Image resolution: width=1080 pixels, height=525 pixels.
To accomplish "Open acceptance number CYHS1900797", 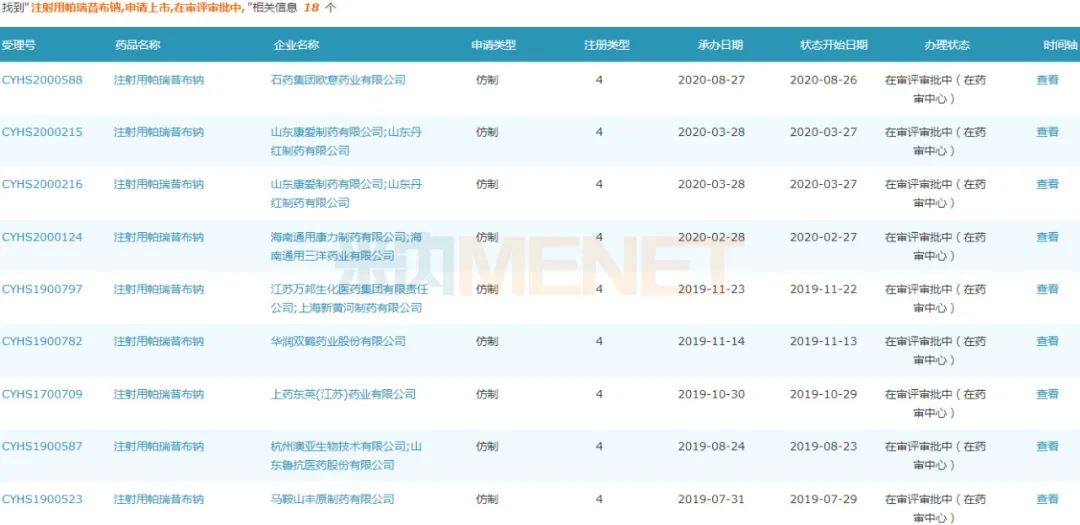I will [42, 289].
